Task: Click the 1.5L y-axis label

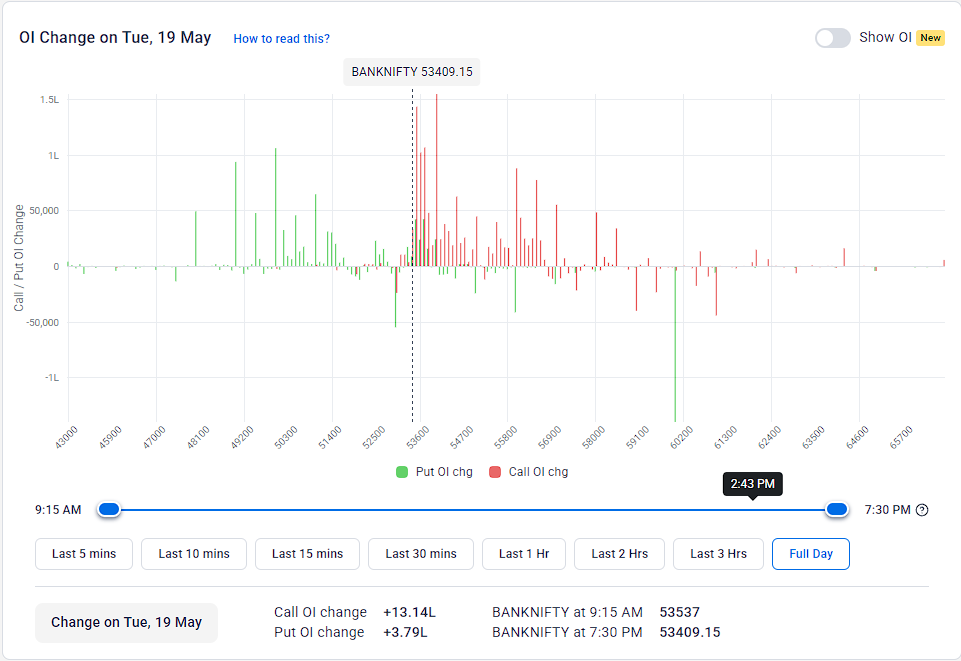Action: (x=50, y=100)
